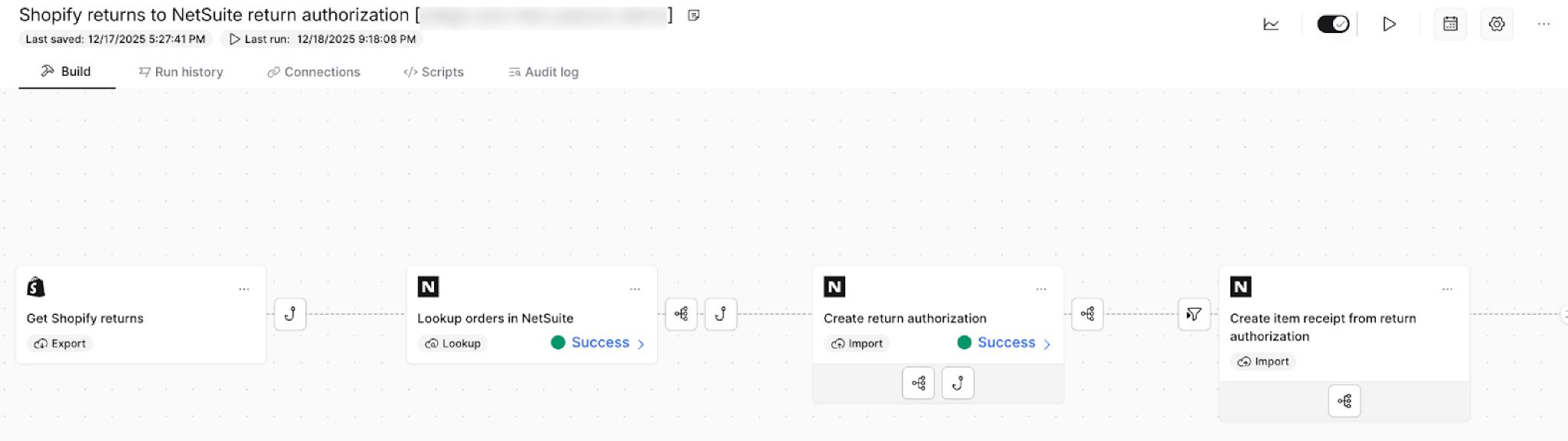The image size is (1568, 441).
Task: Click the NetSuite logo on Lookup orders step
Action: pos(428,287)
